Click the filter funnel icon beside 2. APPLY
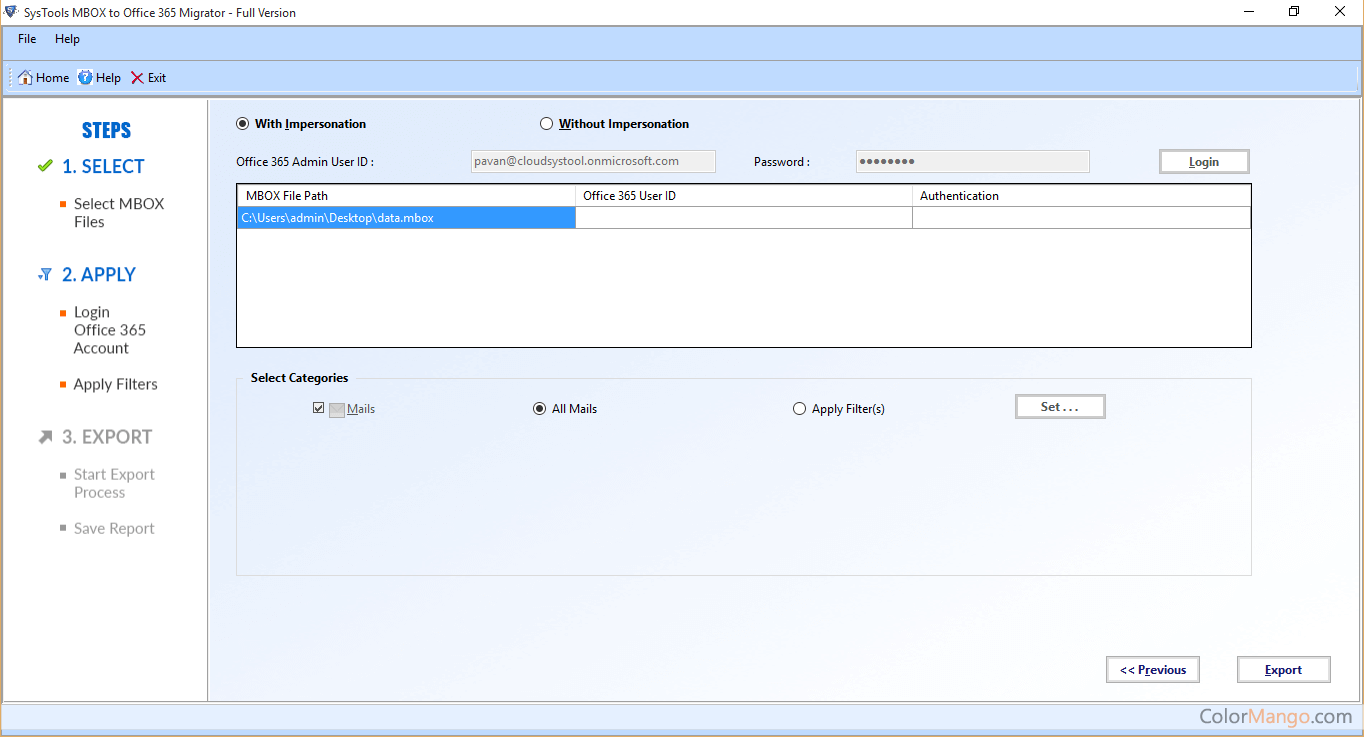Screen dimensions: 1364x737 [x=45, y=274]
